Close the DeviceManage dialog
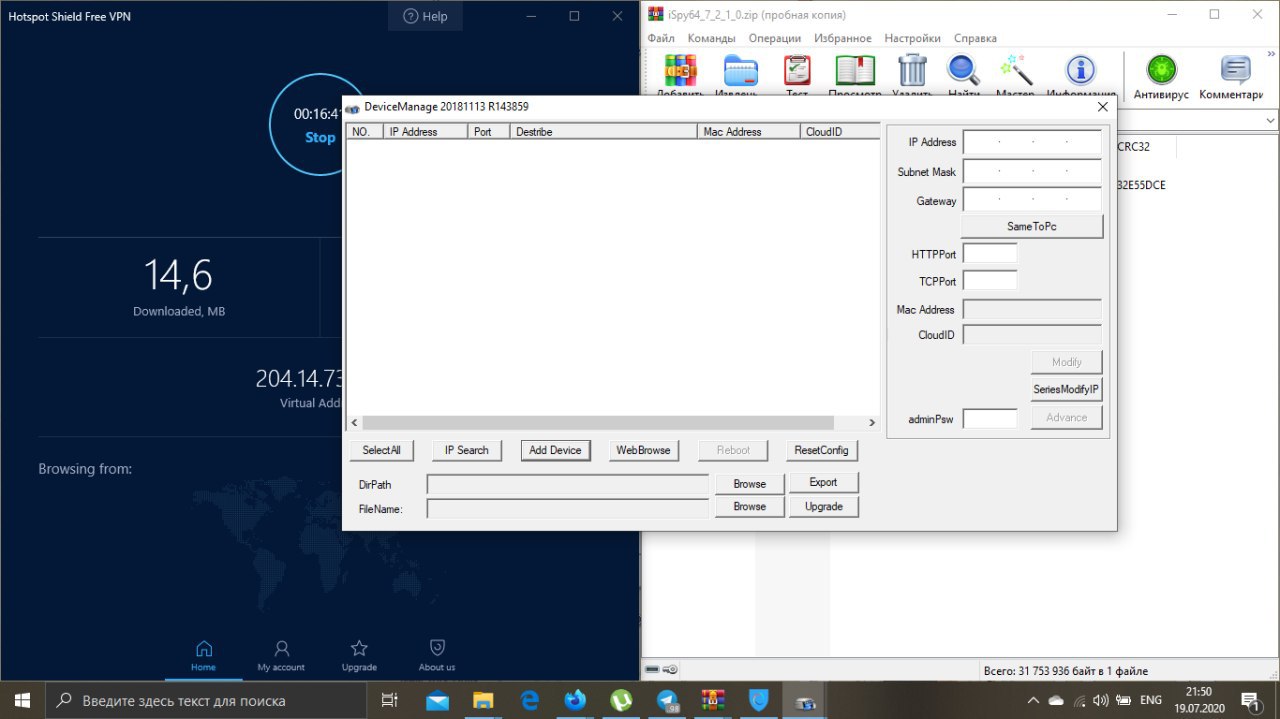Image resolution: width=1280 pixels, height=719 pixels. [x=1103, y=106]
